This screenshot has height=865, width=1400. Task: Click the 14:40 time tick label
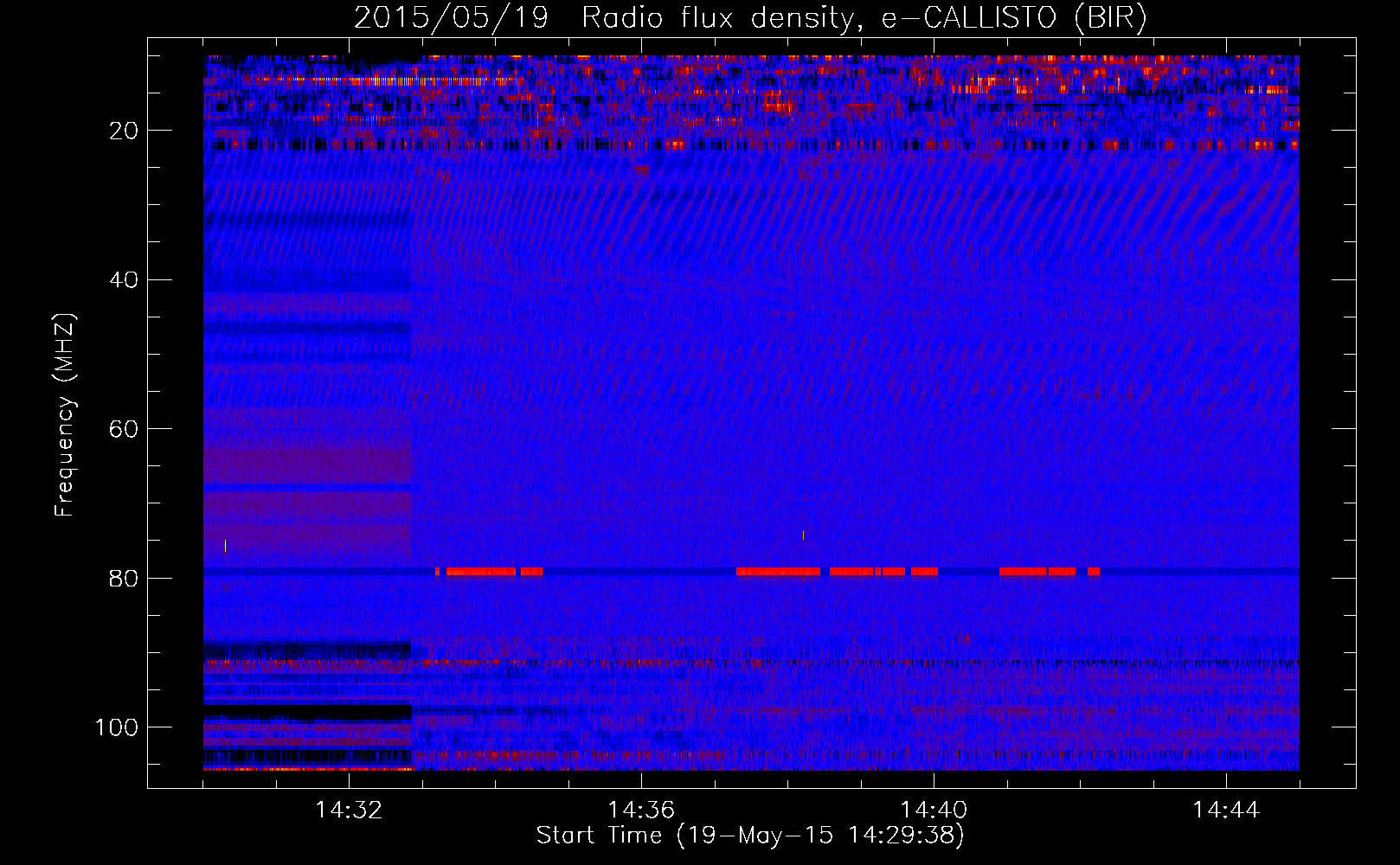(x=934, y=811)
